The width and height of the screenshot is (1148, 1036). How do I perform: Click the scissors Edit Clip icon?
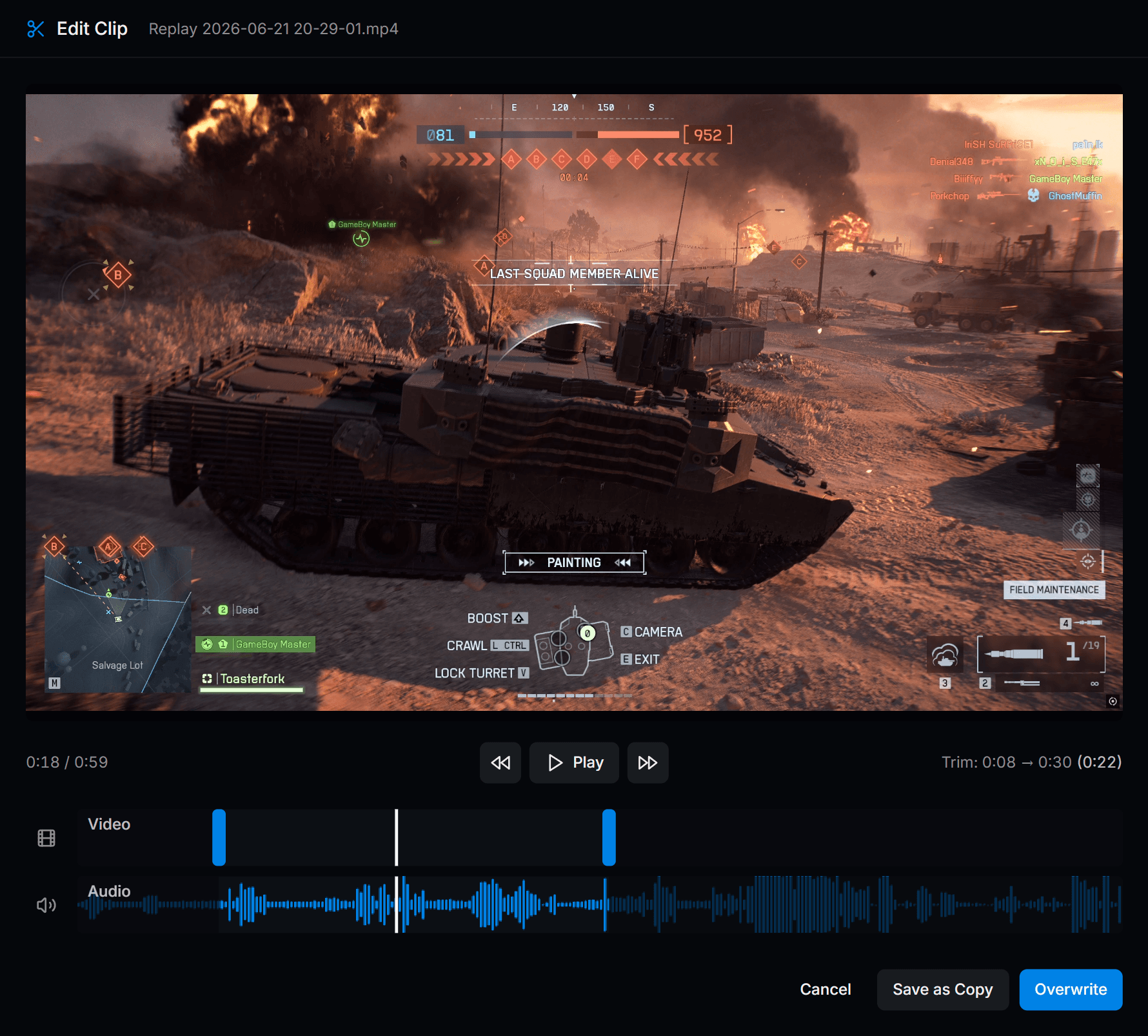[x=35, y=29]
